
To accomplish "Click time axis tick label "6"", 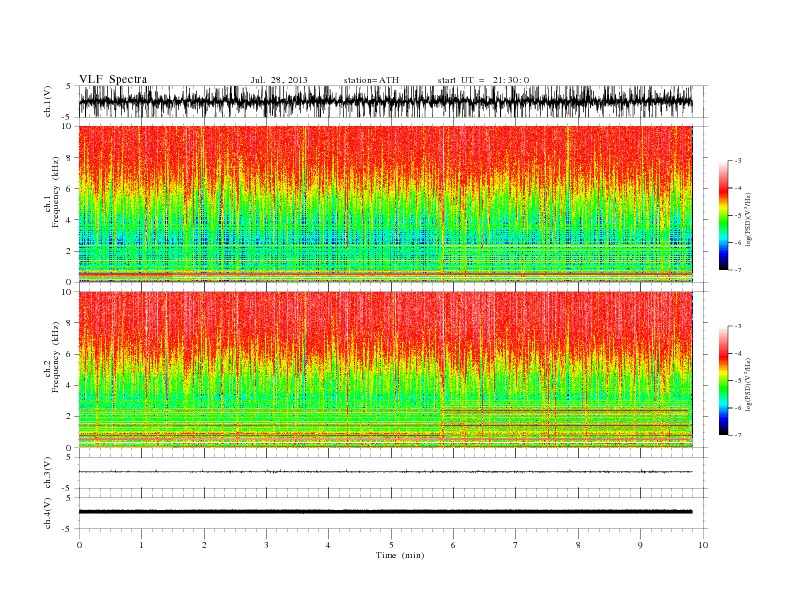I will click(454, 545).
